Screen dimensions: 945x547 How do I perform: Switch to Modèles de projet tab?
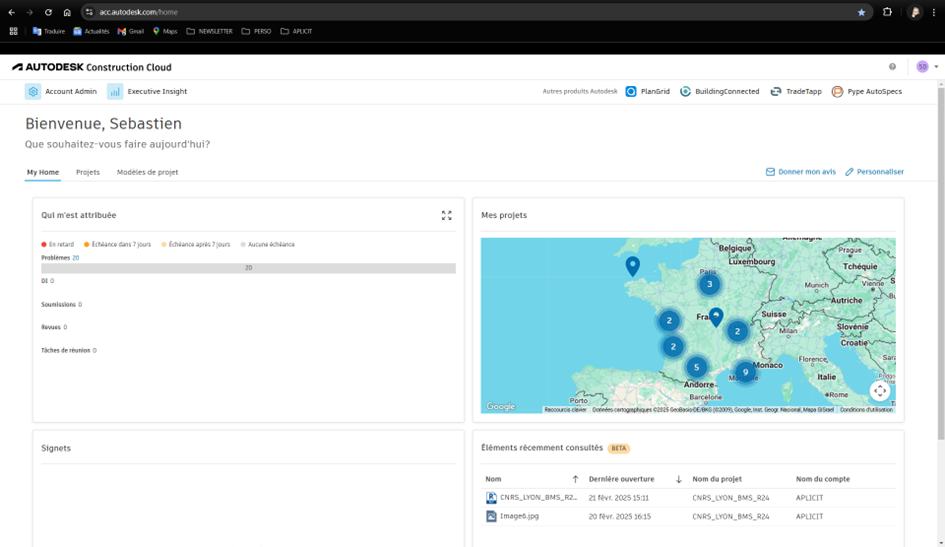click(x=147, y=172)
